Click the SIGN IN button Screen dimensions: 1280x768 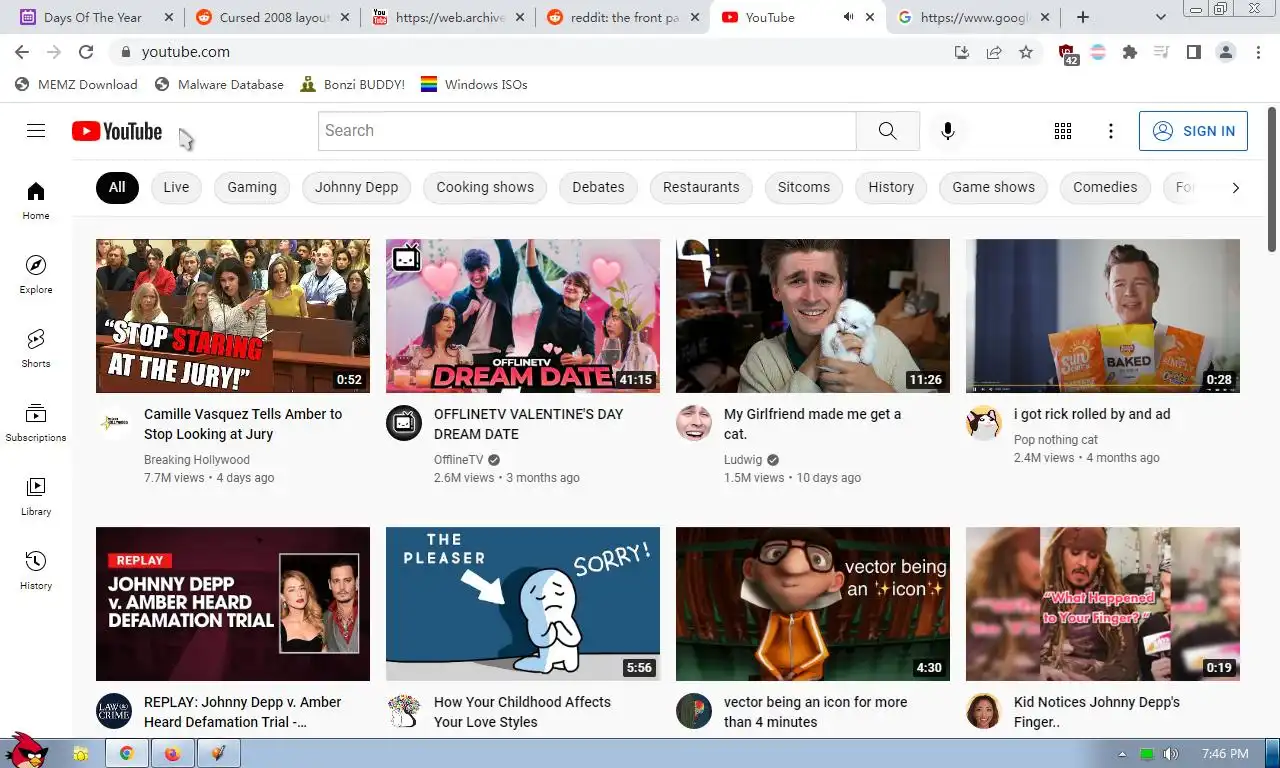pos(1193,131)
